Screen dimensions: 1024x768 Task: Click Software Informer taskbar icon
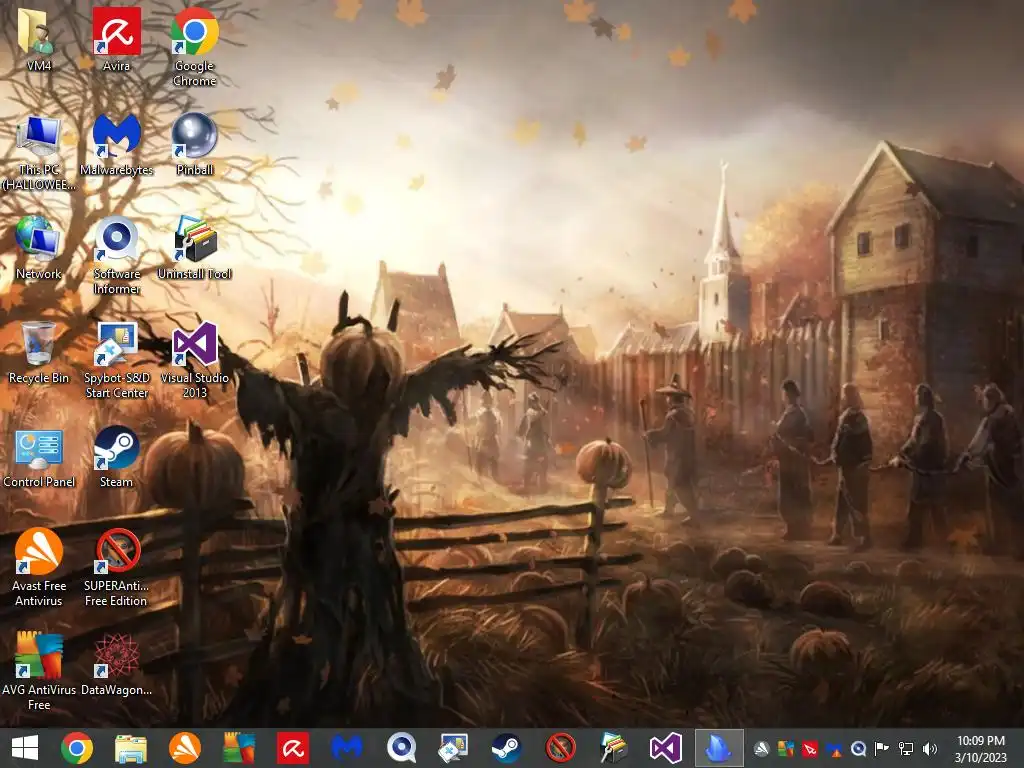400,748
